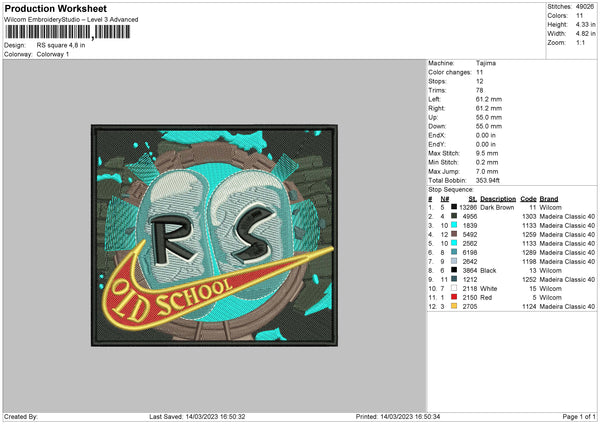Click the 'Page 1 of 1' footer text
The image size is (600, 424).
pos(579,417)
